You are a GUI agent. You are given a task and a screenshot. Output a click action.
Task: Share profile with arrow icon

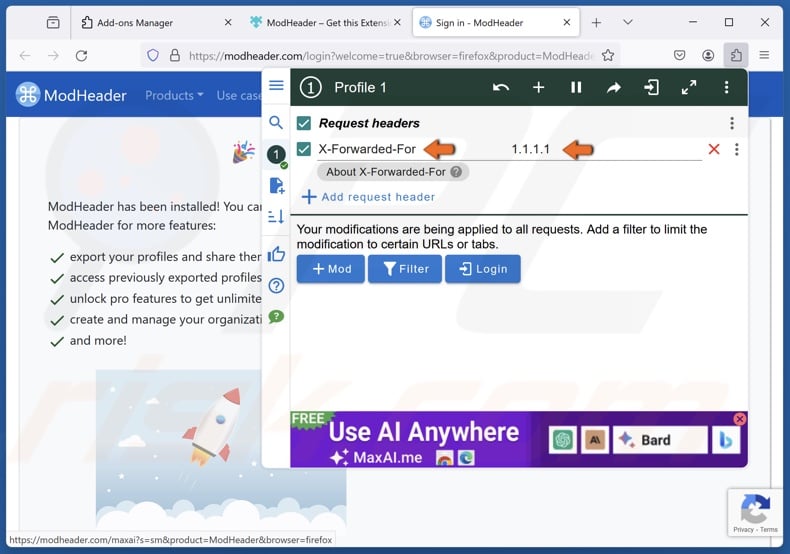[x=614, y=88]
